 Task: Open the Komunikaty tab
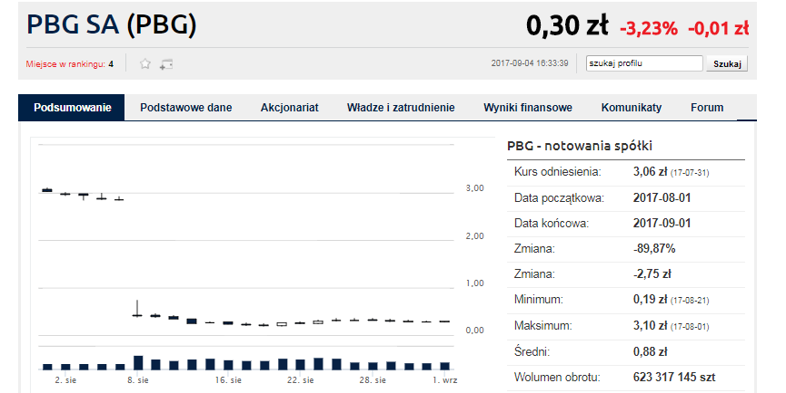(x=632, y=107)
